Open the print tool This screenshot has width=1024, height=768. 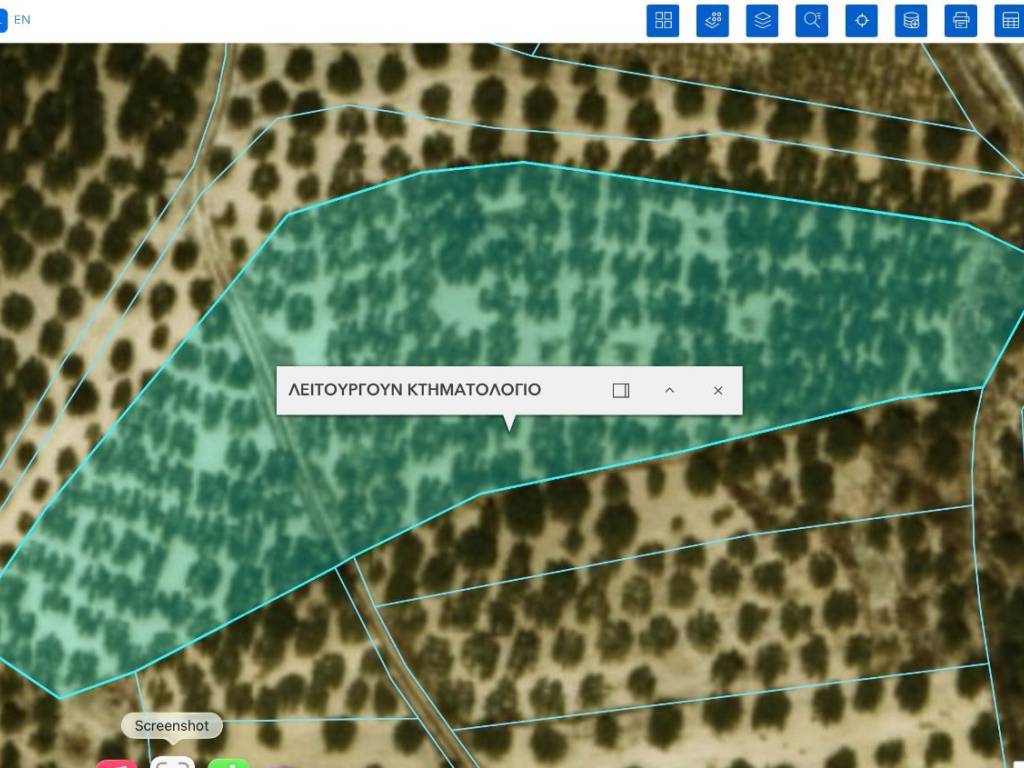961,20
